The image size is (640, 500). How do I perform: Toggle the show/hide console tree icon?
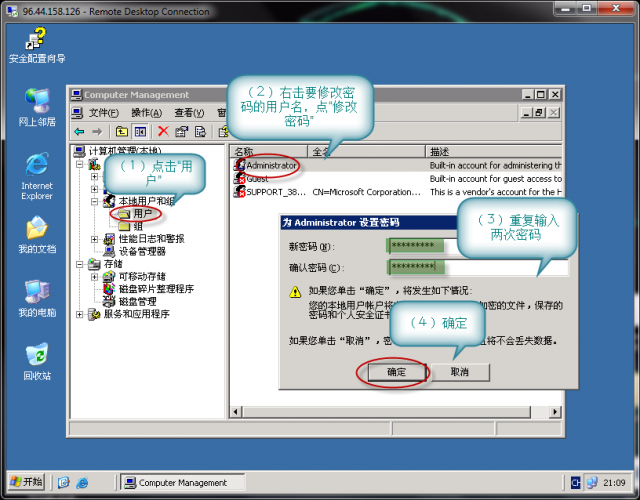(140, 131)
